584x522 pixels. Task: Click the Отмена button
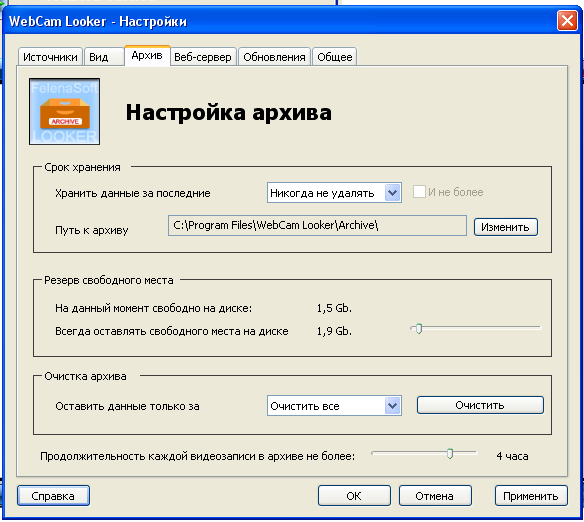tap(435, 496)
